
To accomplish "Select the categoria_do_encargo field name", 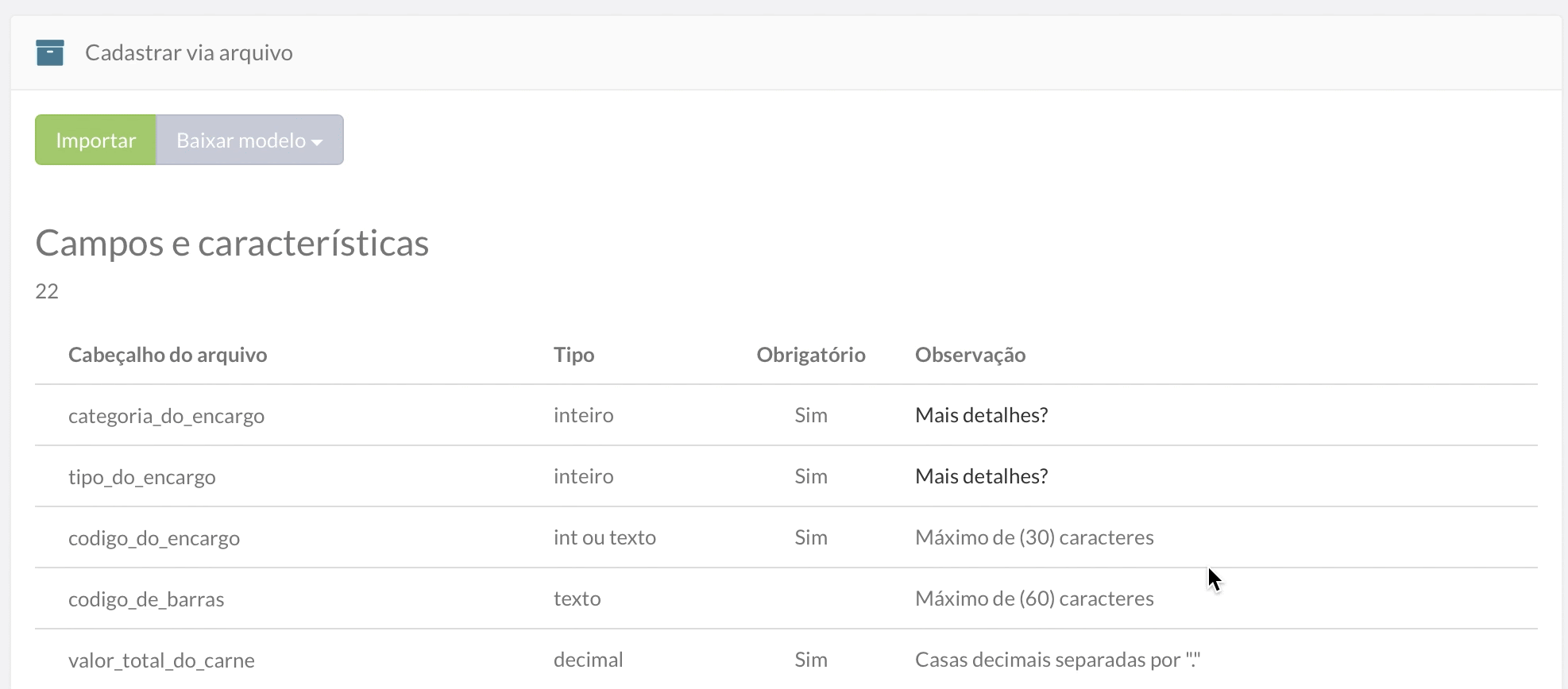I will pyautogui.click(x=166, y=416).
